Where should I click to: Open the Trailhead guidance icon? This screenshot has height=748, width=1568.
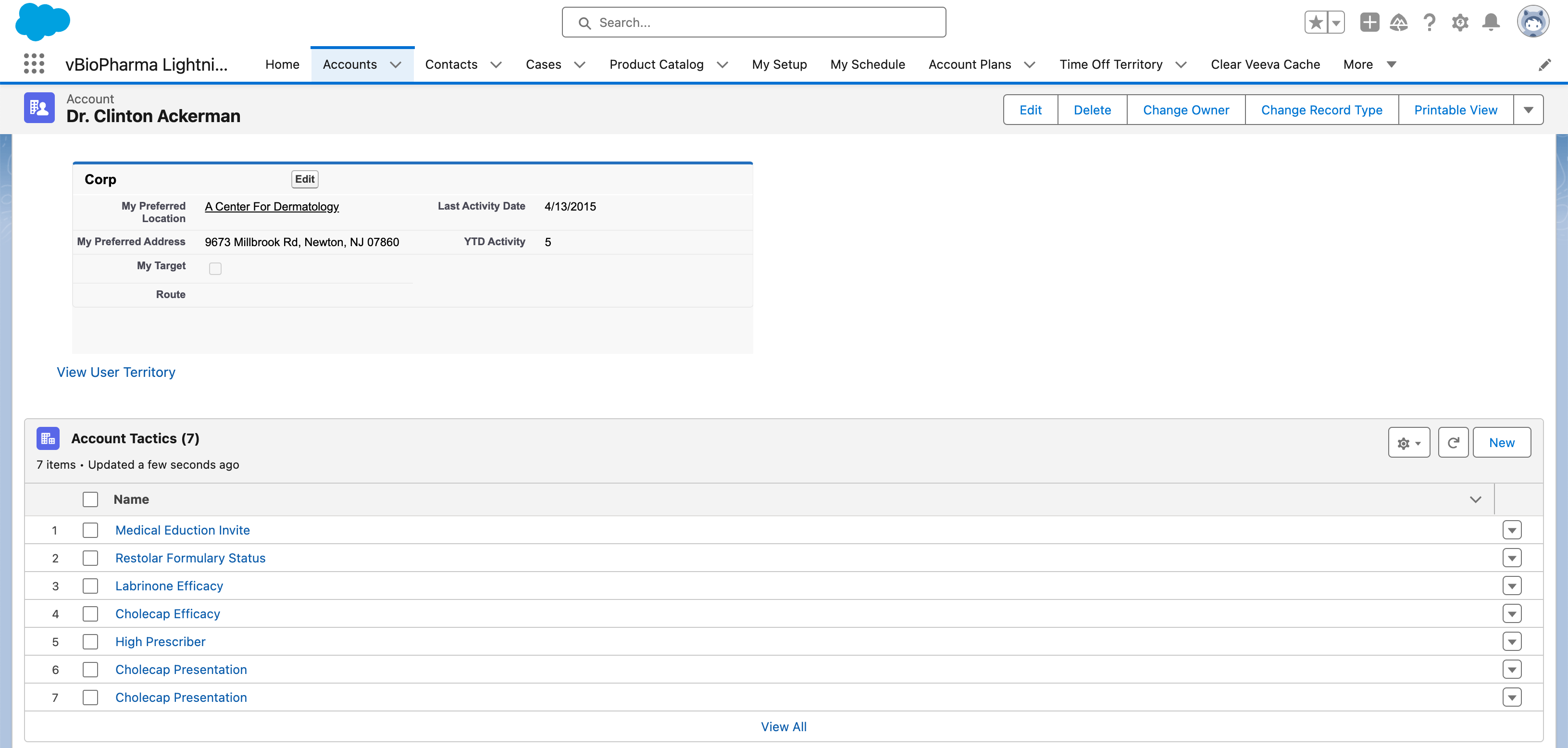(1399, 23)
